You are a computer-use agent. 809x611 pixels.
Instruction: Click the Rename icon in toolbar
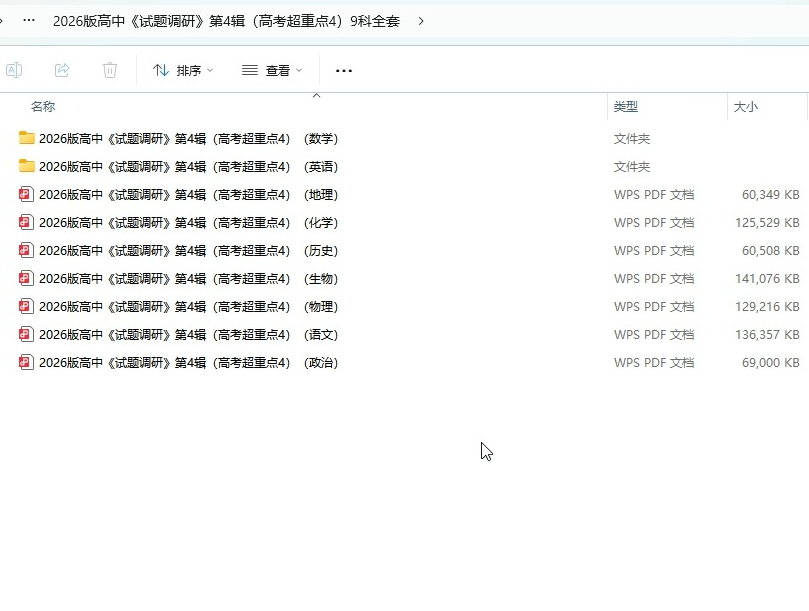(14, 70)
